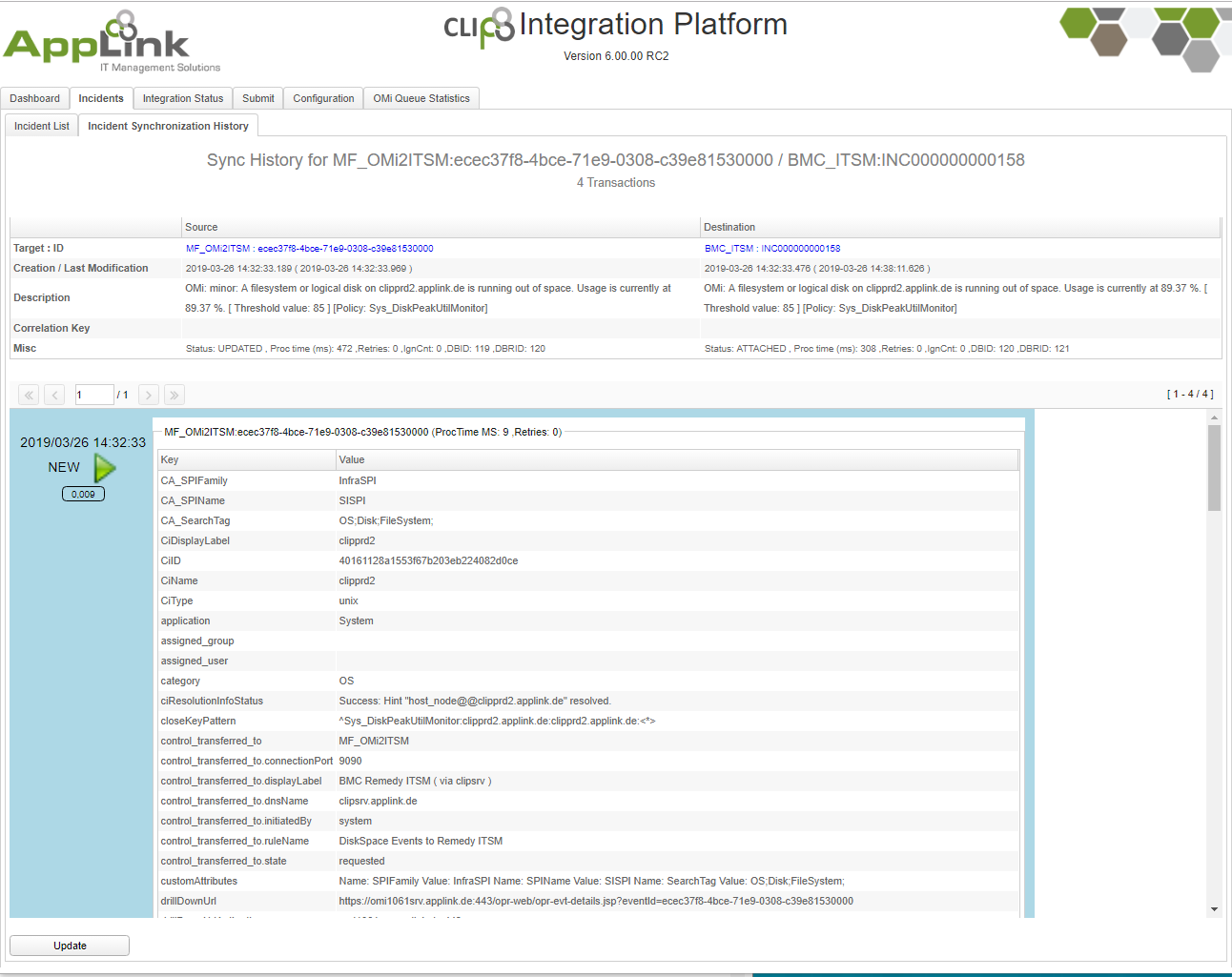Jump to the last transactions page
The width and height of the screenshot is (1232, 977).
pyautogui.click(x=174, y=395)
